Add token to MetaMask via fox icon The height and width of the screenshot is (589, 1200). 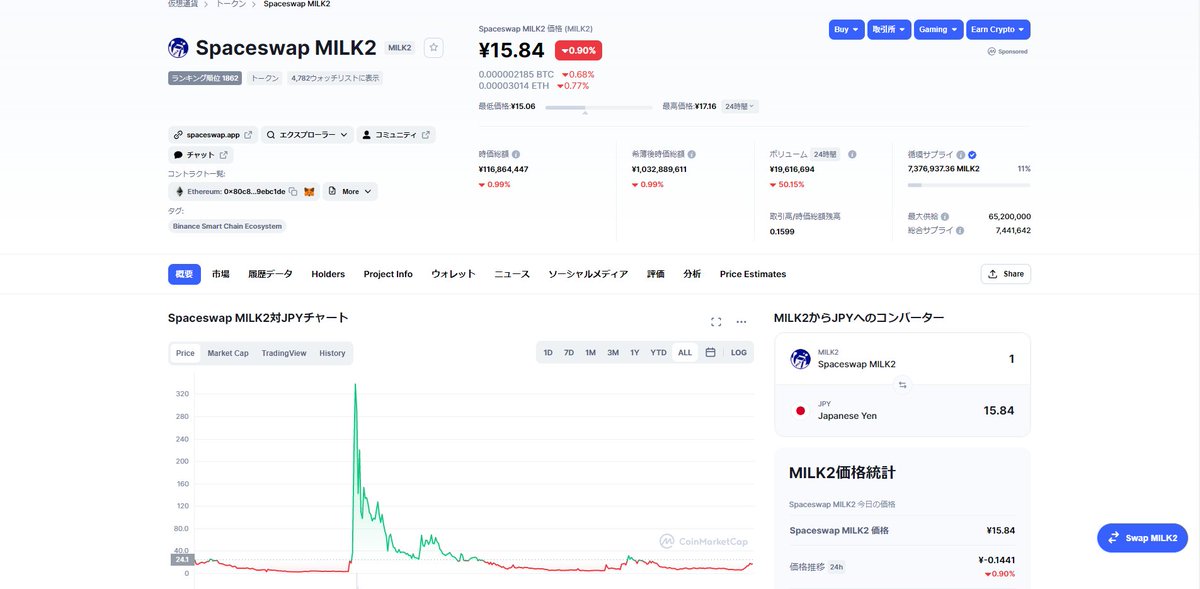pyautogui.click(x=309, y=191)
